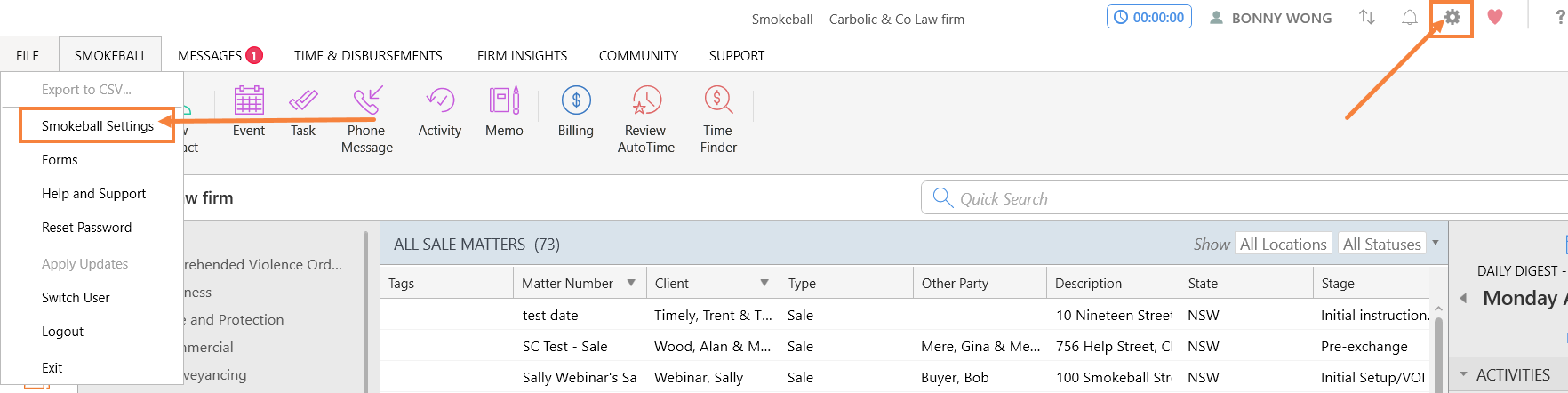Select 'rehended Violence Ord...' matter type
The image size is (1568, 393).
(x=262, y=264)
